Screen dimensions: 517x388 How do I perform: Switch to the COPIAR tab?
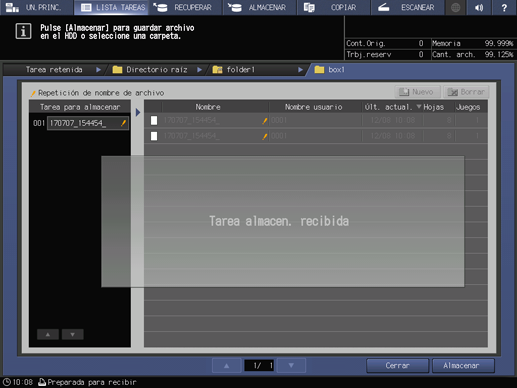[334, 7]
